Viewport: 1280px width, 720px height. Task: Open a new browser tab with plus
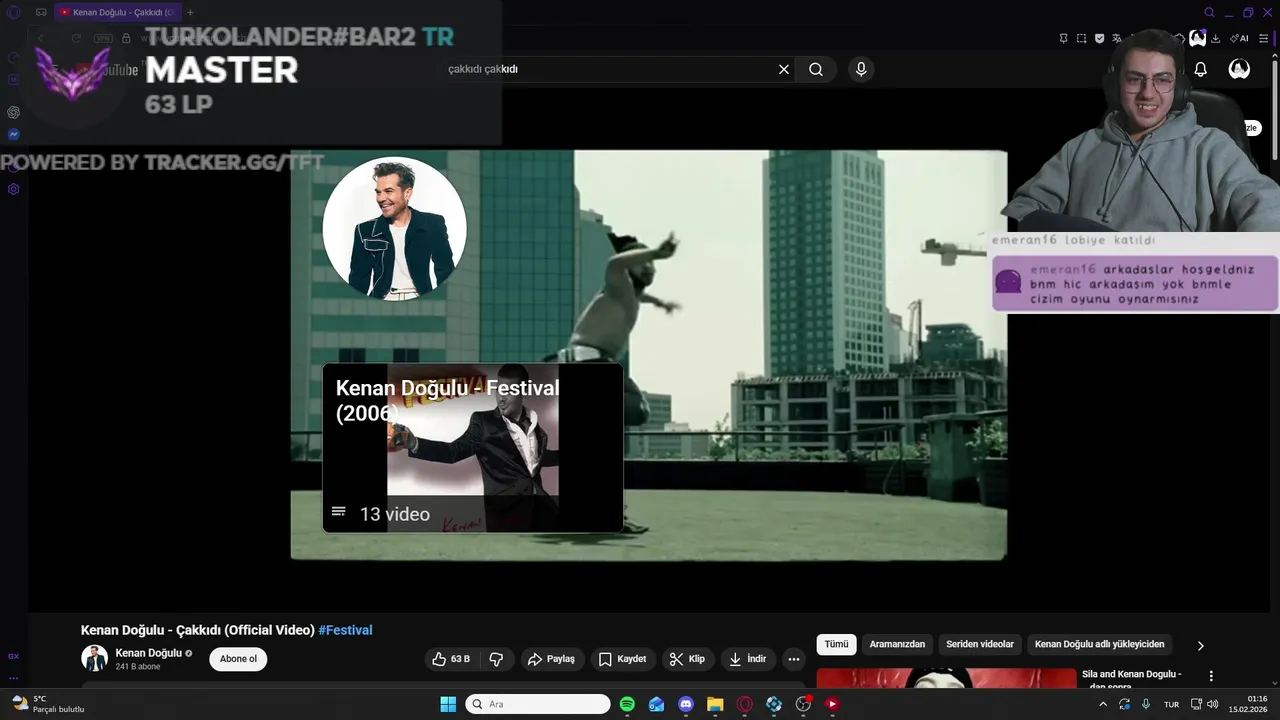[190, 12]
